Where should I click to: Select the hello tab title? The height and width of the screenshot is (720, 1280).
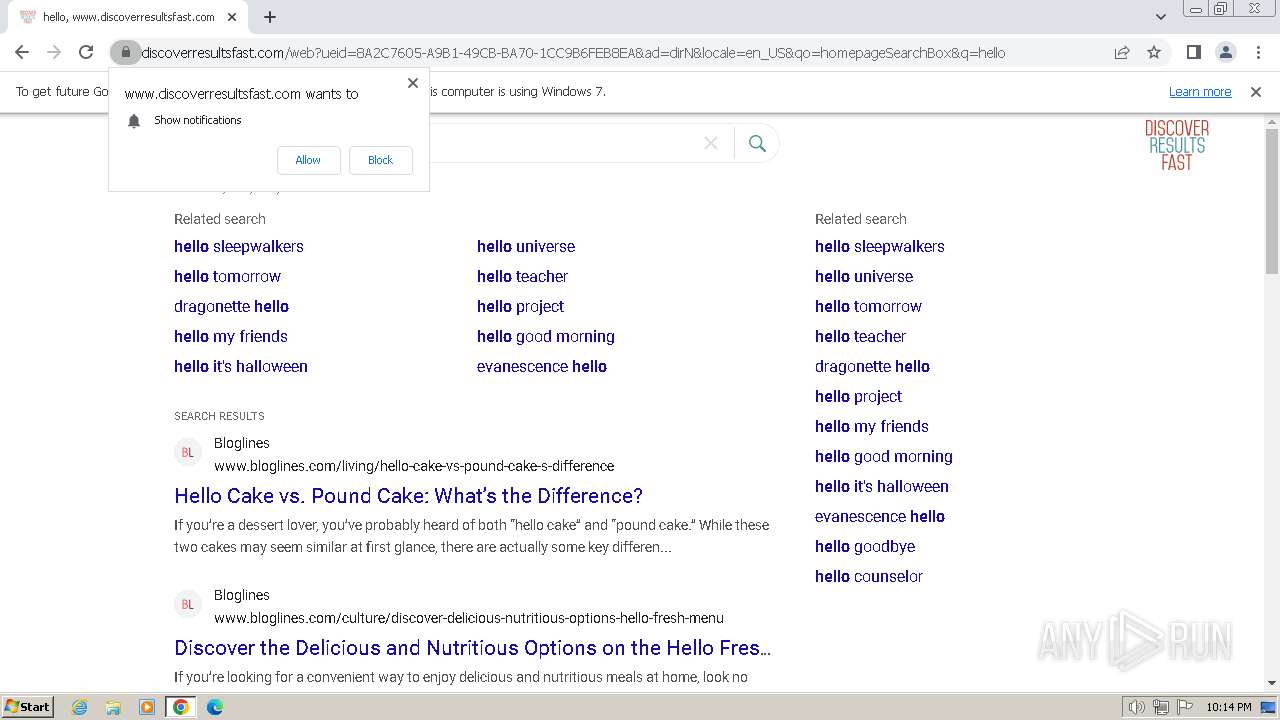tap(128, 17)
